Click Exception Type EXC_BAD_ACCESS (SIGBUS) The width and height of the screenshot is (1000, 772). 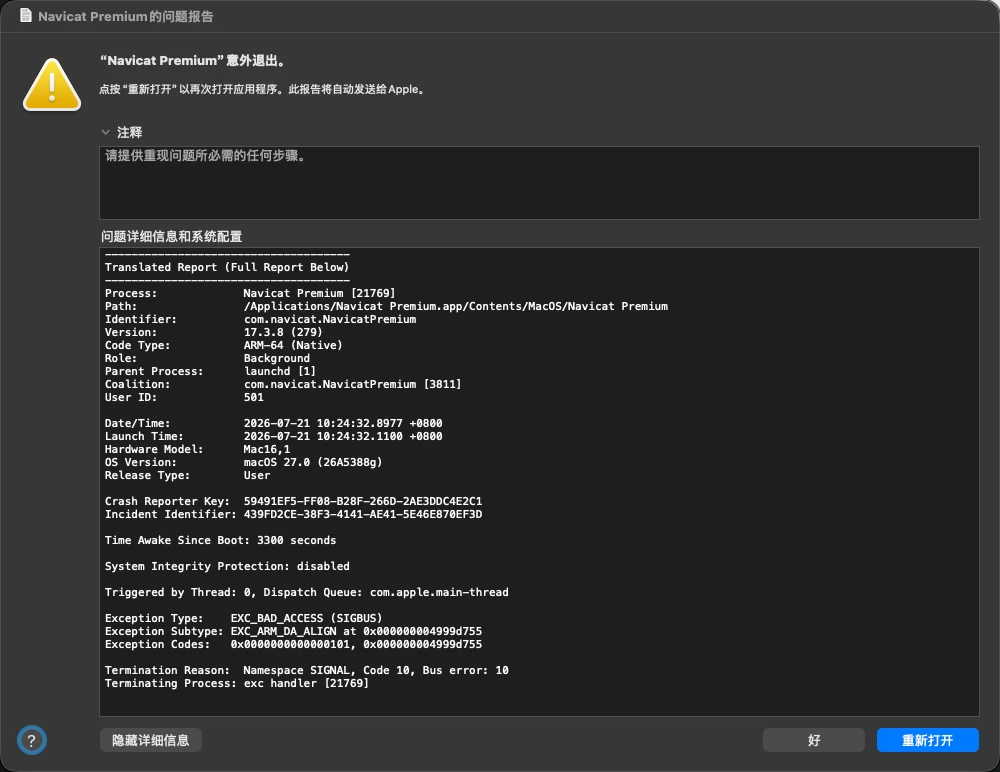click(243, 618)
